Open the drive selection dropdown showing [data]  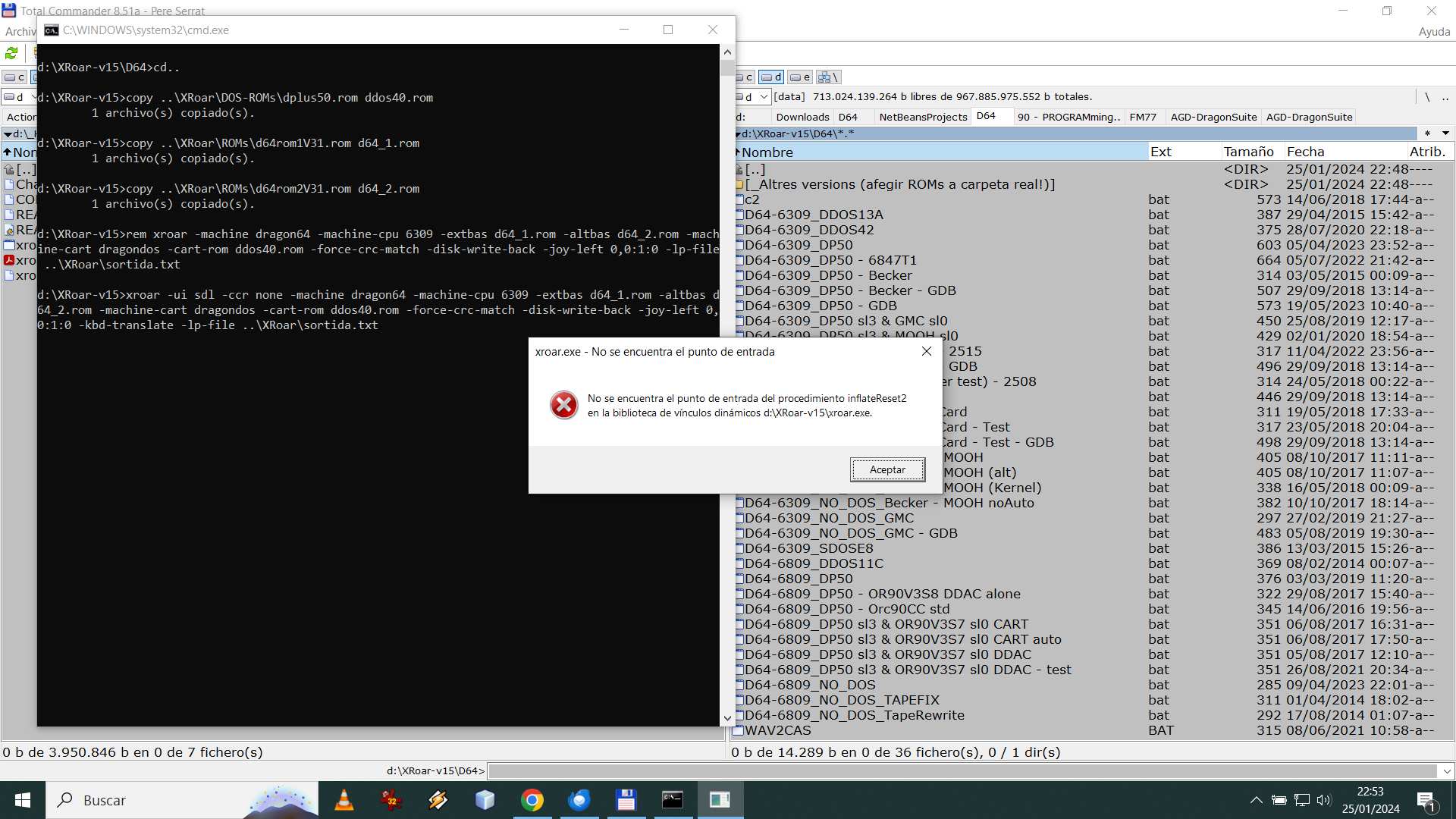(x=762, y=96)
